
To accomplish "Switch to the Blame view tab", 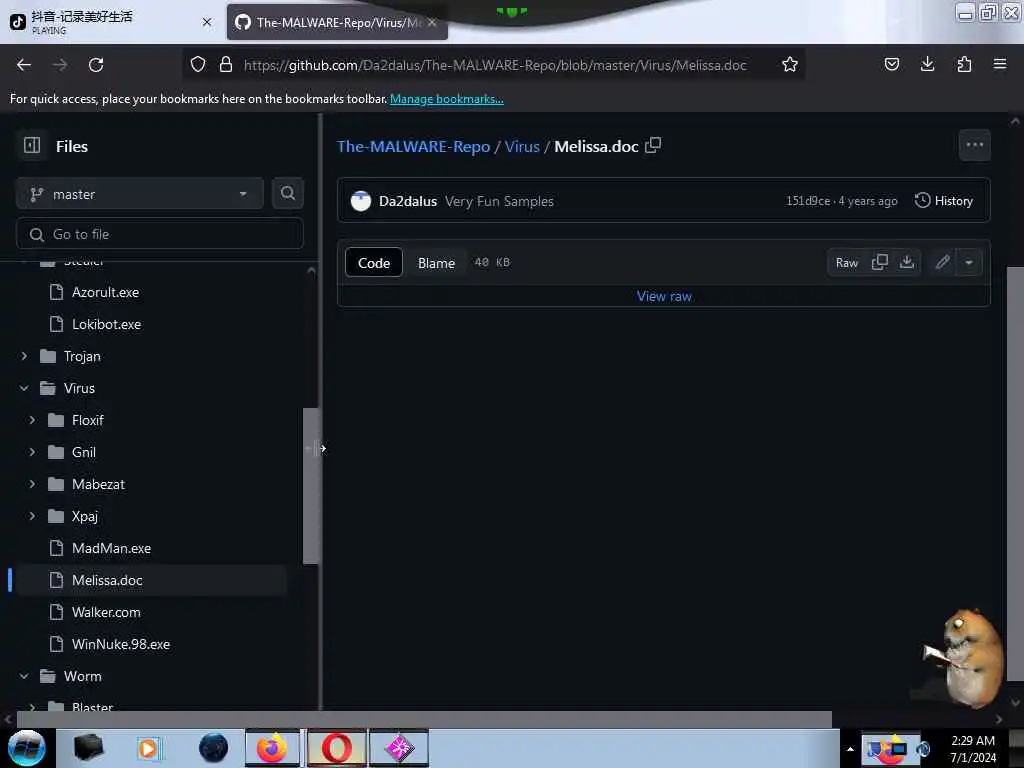I will click(436, 263).
